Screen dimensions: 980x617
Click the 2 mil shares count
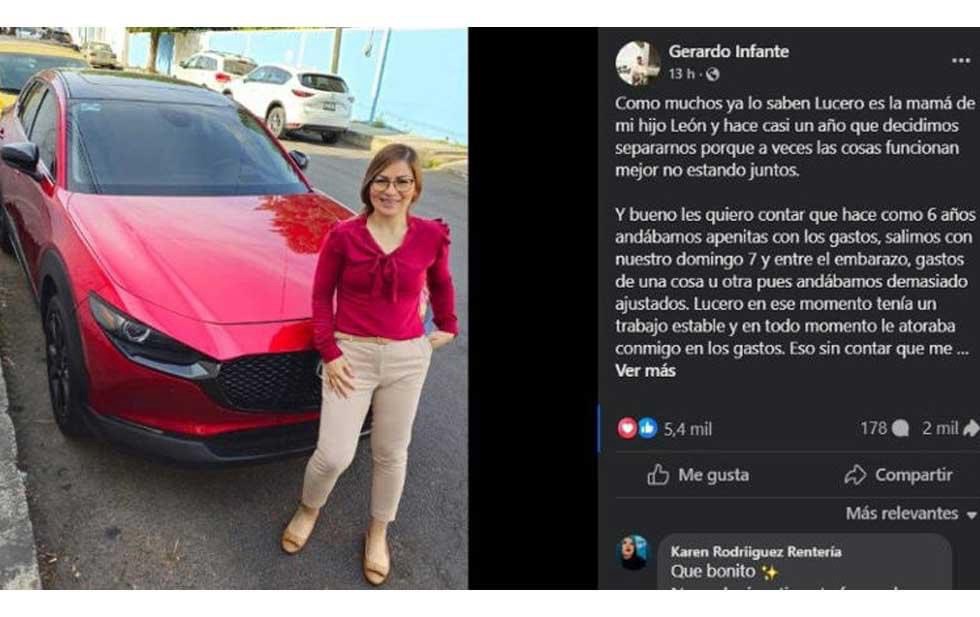click(x=940, y=428)
